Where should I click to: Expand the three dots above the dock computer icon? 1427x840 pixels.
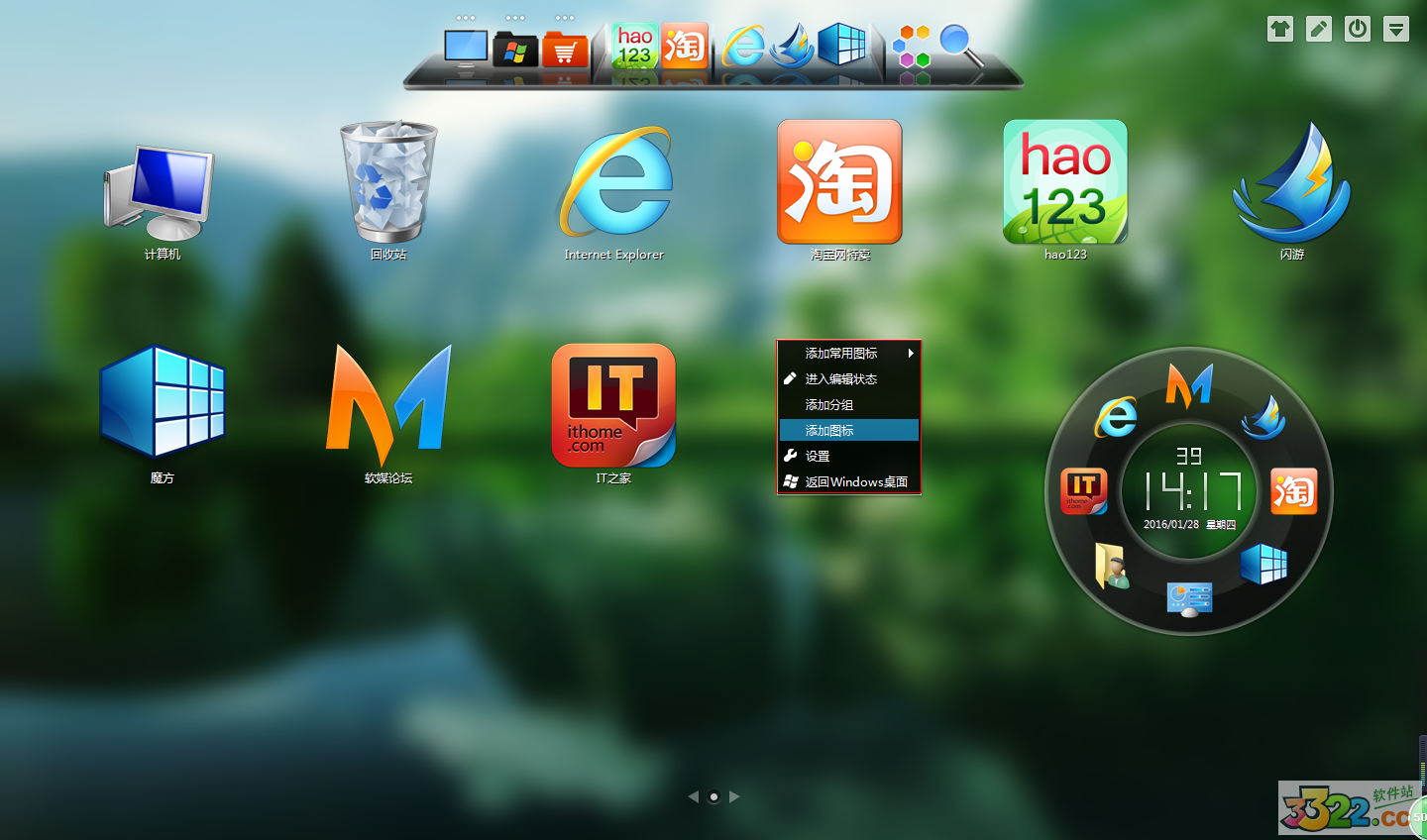(466, 18)
